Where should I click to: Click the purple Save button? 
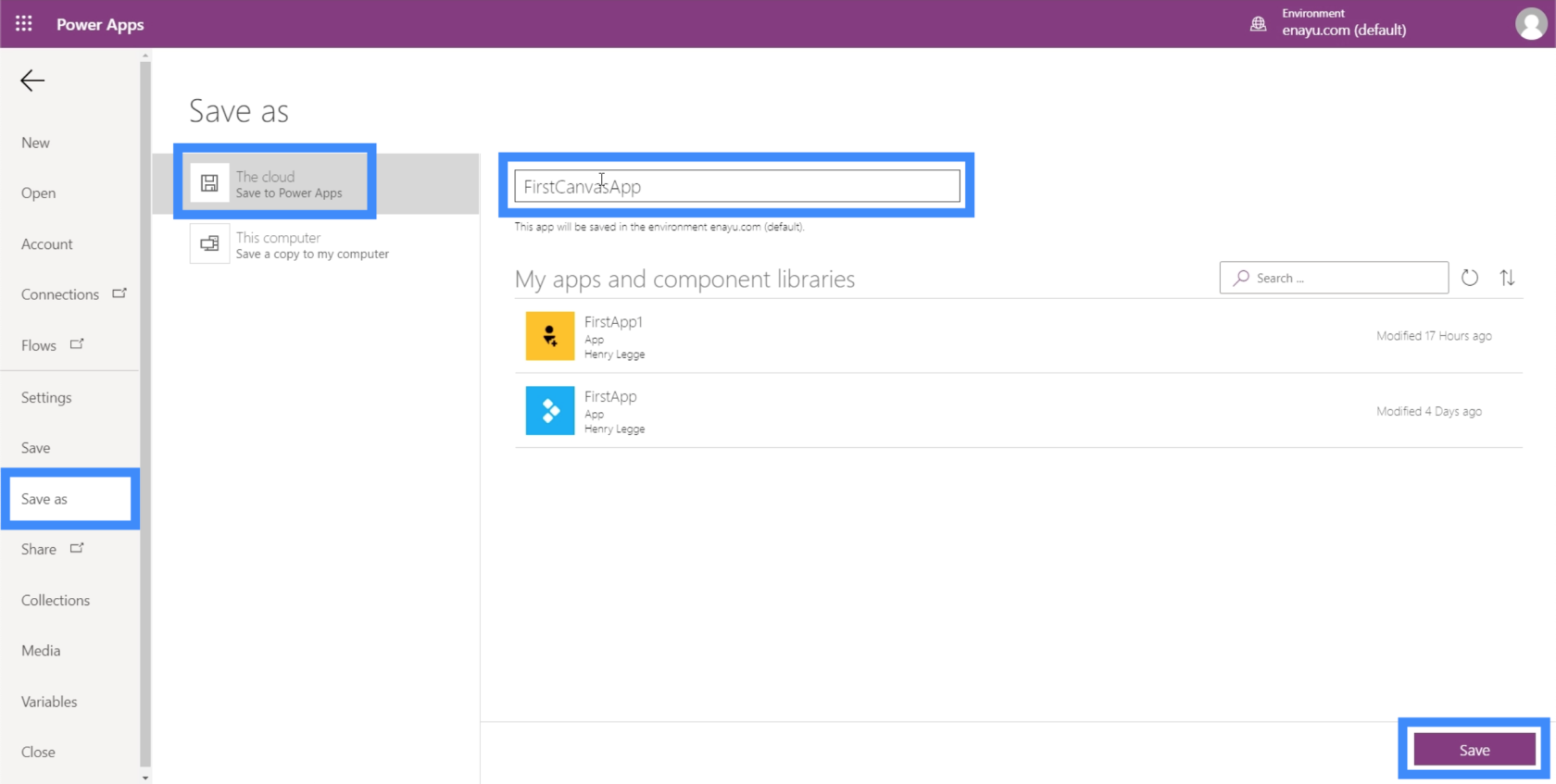1474,750
